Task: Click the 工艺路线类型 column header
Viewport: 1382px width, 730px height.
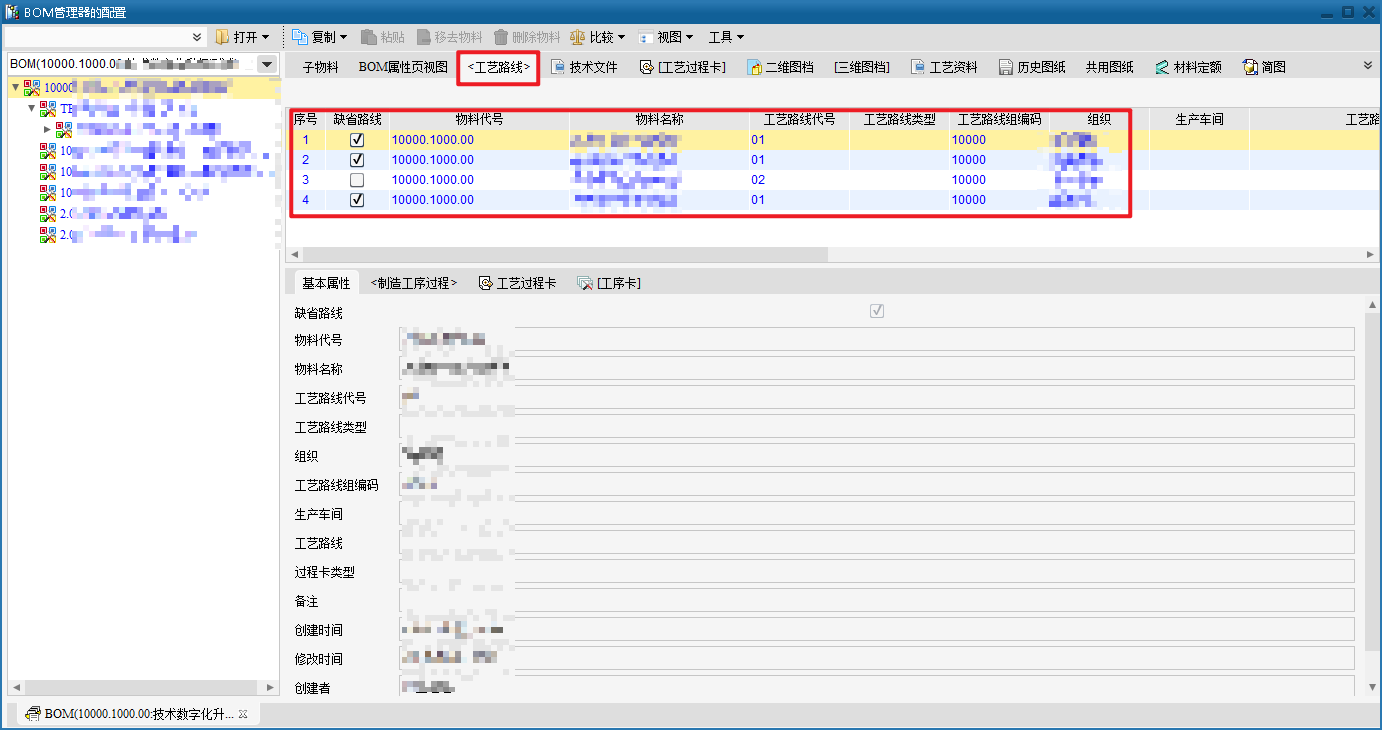Action: 899,119
